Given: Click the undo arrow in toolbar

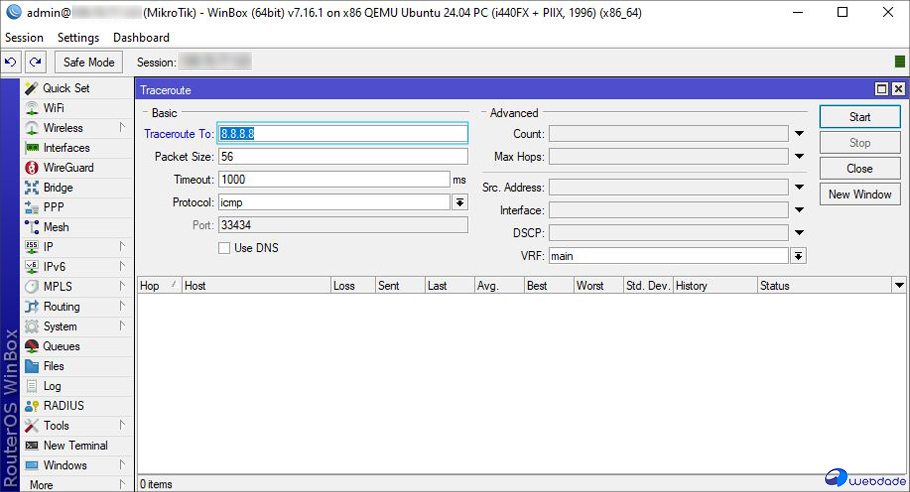Looking at the screenshot, I should tap(11, 62).
